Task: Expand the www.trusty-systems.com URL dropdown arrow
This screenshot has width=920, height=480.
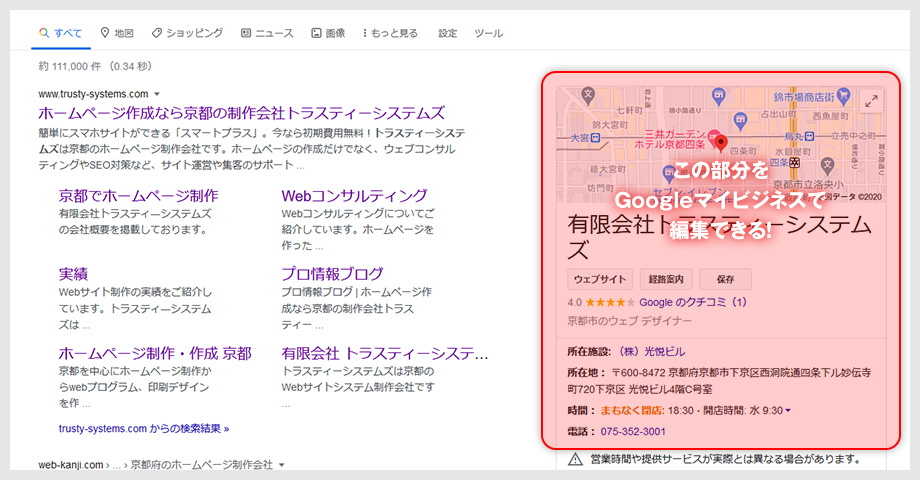Action: pos(157,94)
